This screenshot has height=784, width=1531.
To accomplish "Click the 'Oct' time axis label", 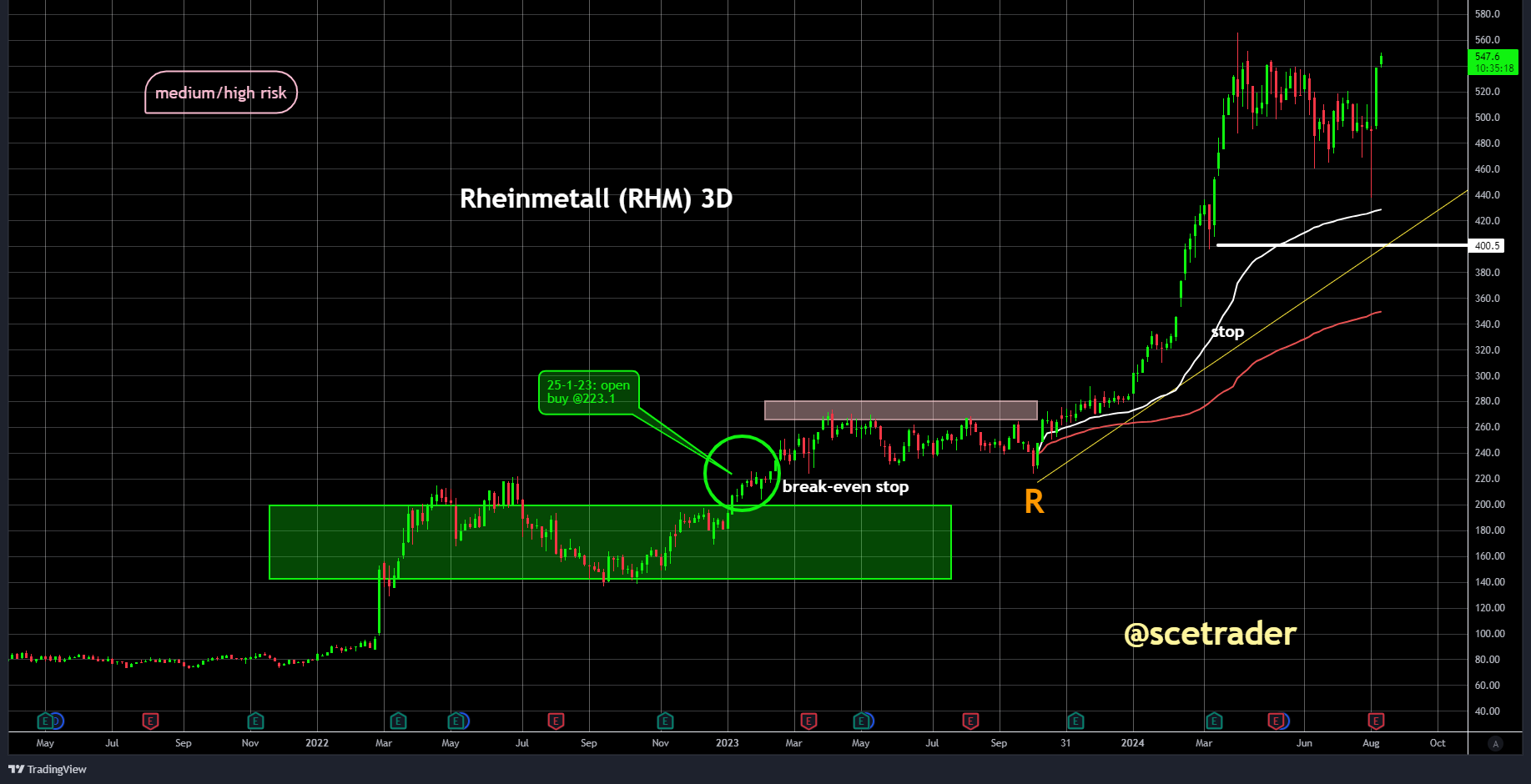I will pyautogui.click(x=1438, y=743).
